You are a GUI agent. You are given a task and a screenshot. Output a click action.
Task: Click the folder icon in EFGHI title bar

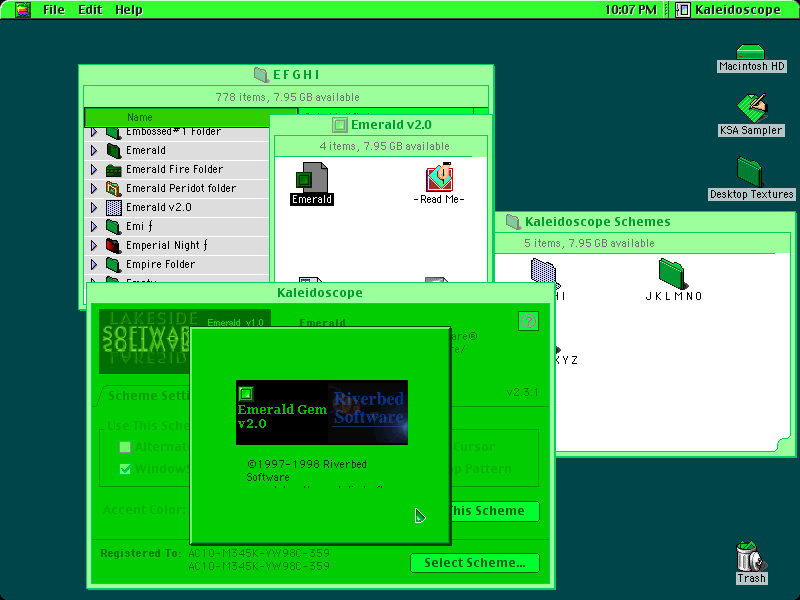click(261, 75)
